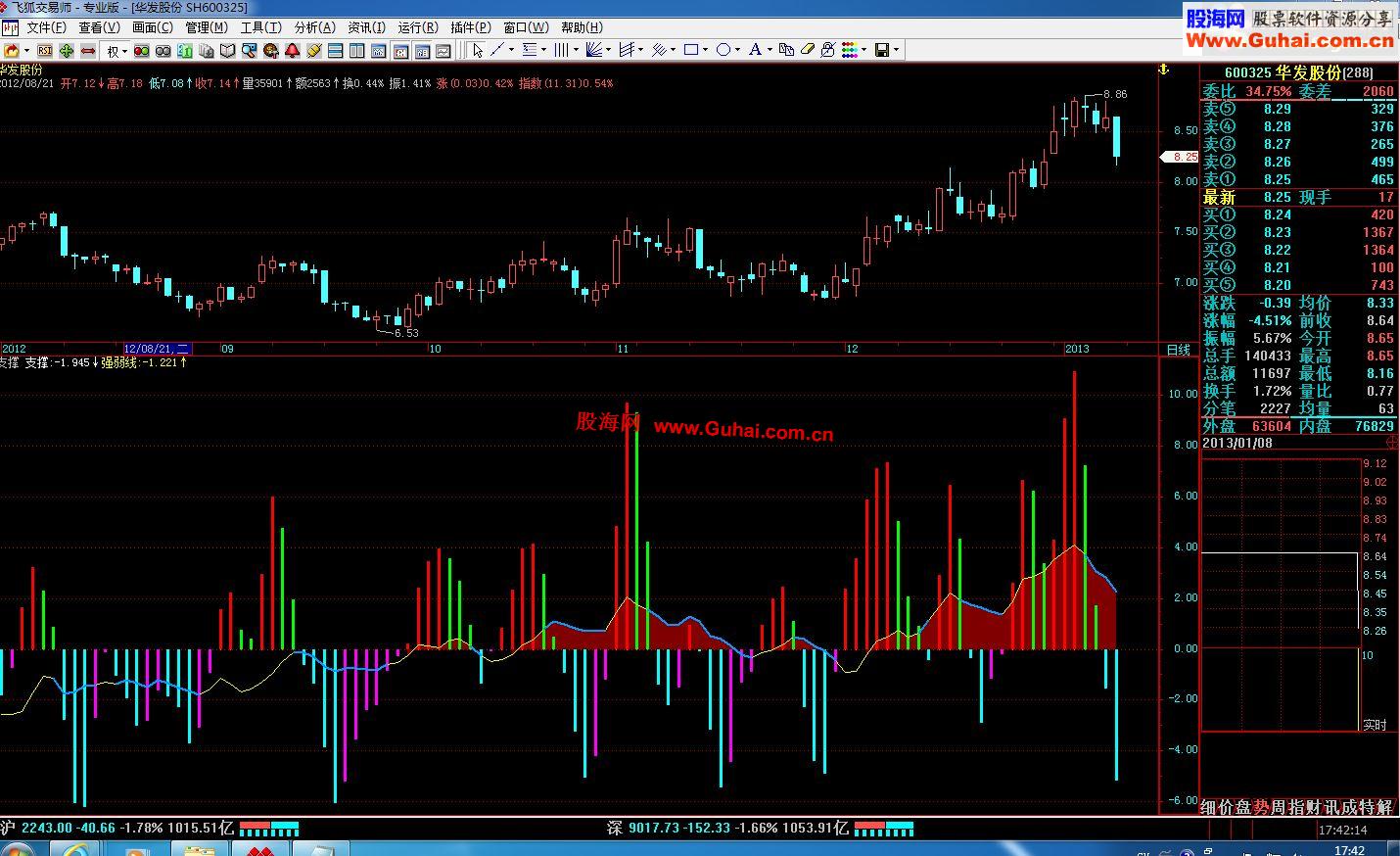
Task: Click the text annotation A tool
Action: click(x=755, y=50)
